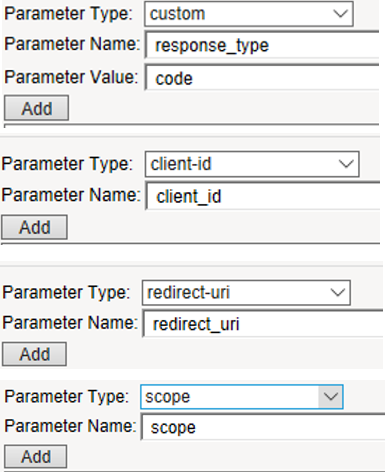Click the Parameter Name field containing scope

pyautogui.click(x=263, y=427)
